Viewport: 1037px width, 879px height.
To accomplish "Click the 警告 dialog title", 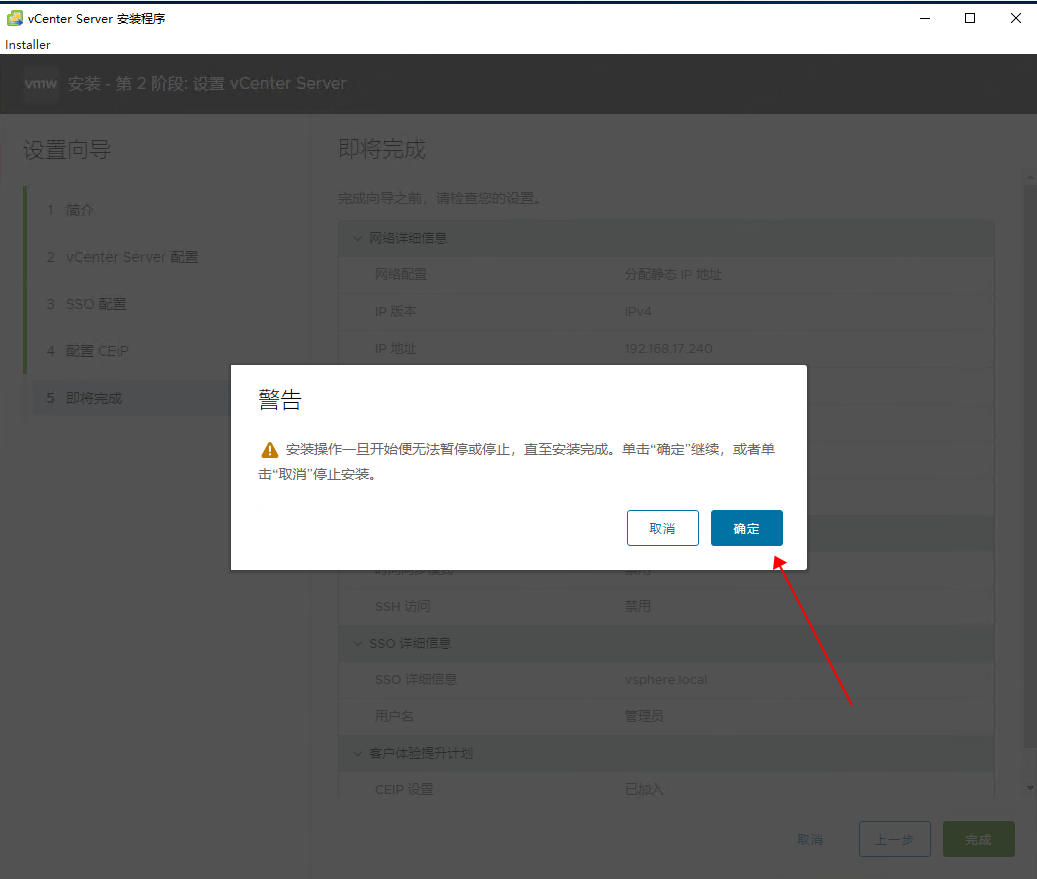I will point(280,399).
